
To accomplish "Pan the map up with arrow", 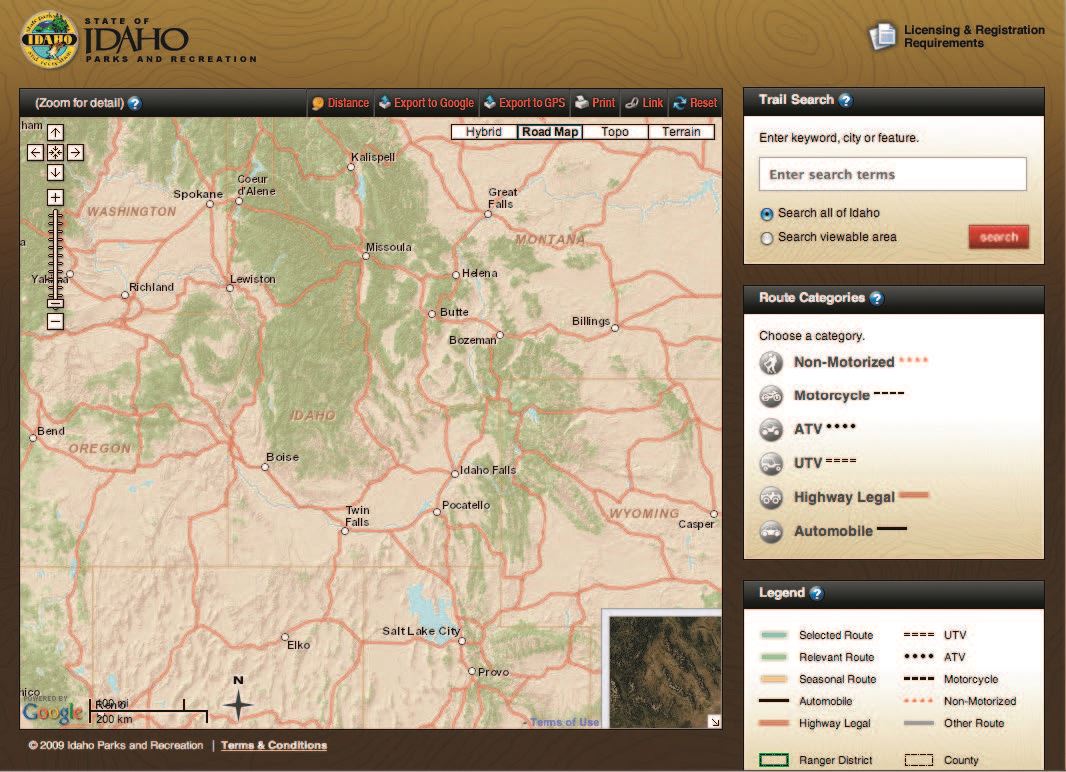I will (x=55, y=132).
